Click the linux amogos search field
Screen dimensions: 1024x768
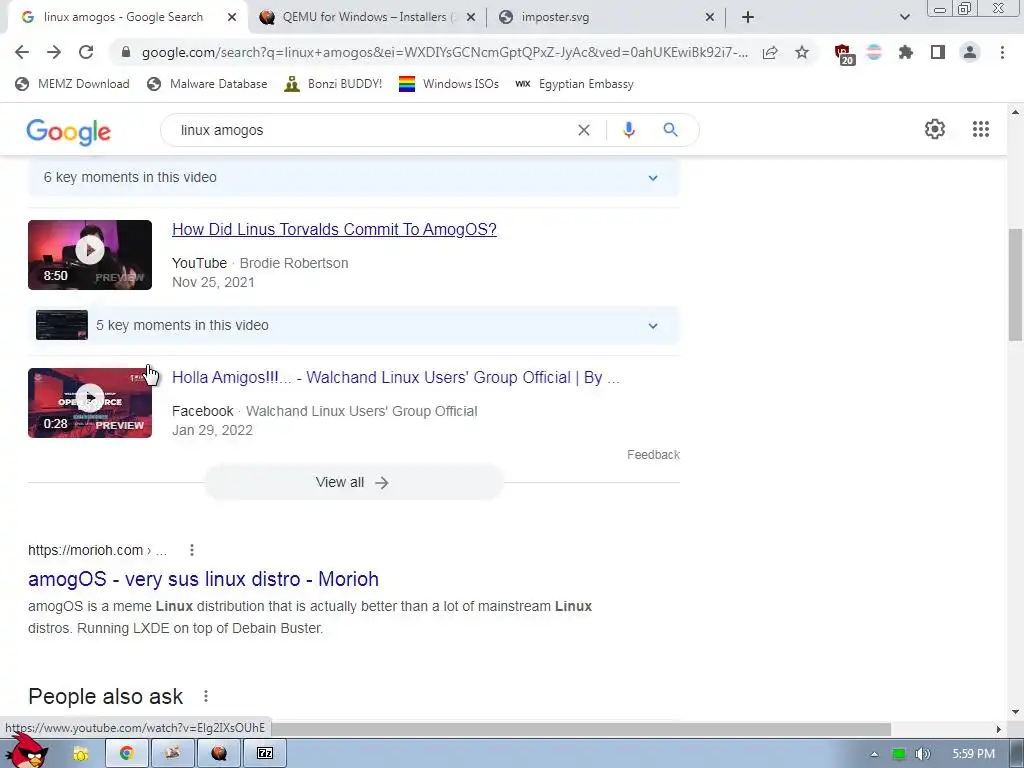pos(372,130)
